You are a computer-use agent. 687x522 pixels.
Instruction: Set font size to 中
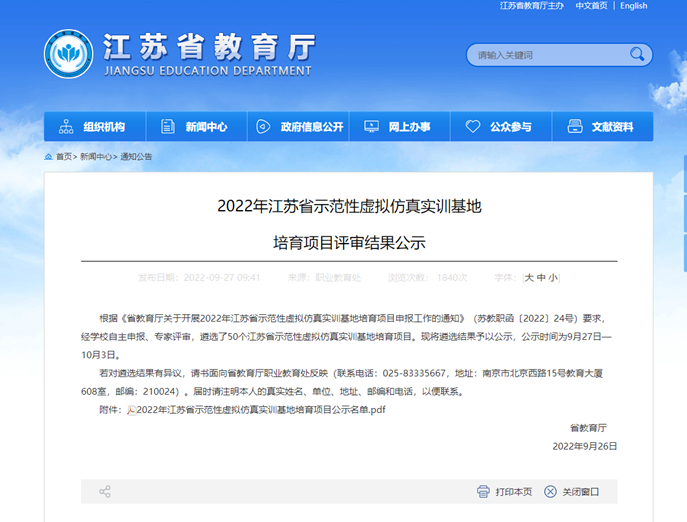point(541,277)
